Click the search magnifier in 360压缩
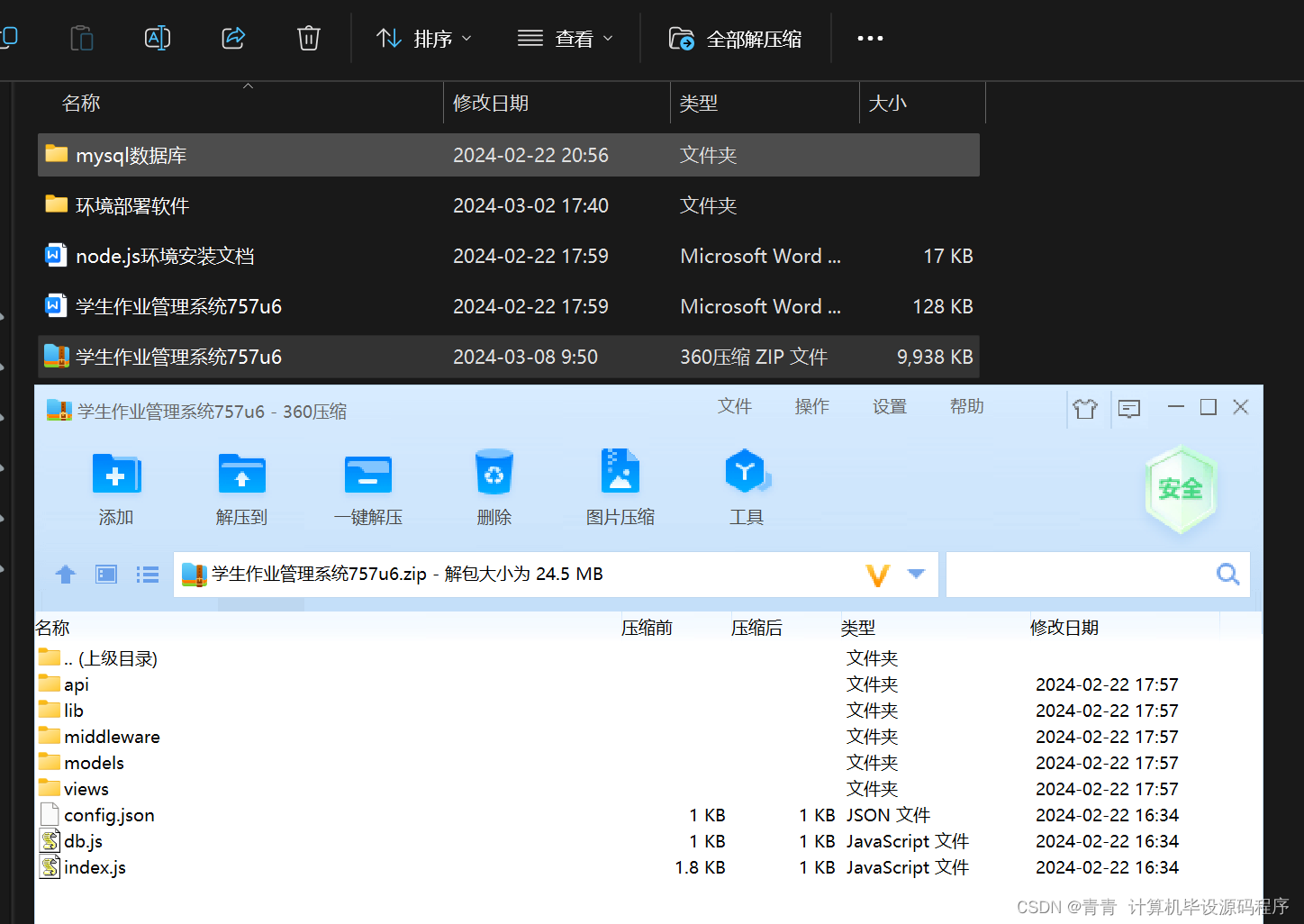The image size is (1304, 924). click(1227, 574)
